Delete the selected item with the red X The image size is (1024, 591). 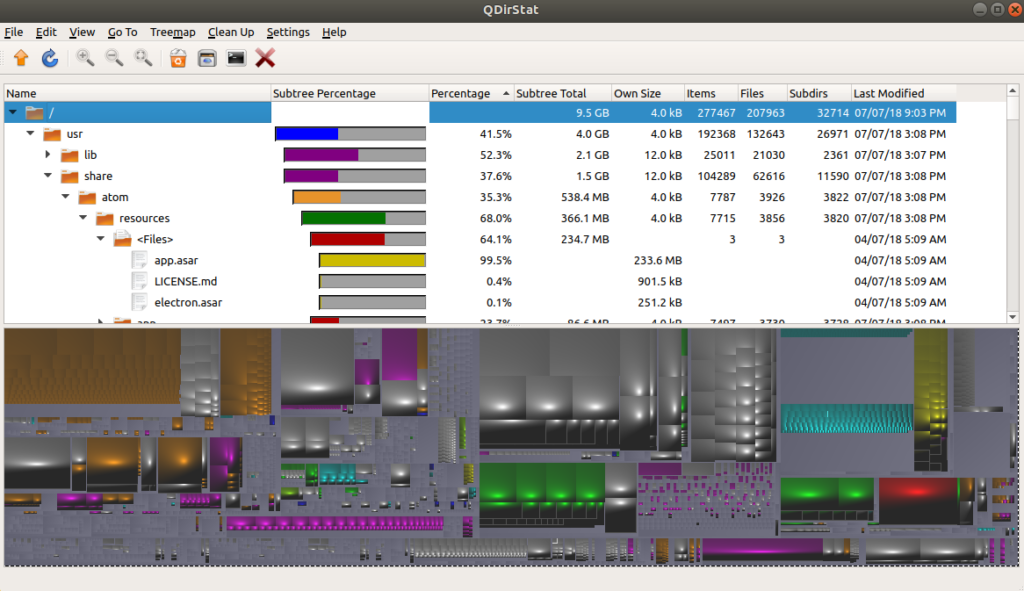pyautogui.click(x=264, y=57)
